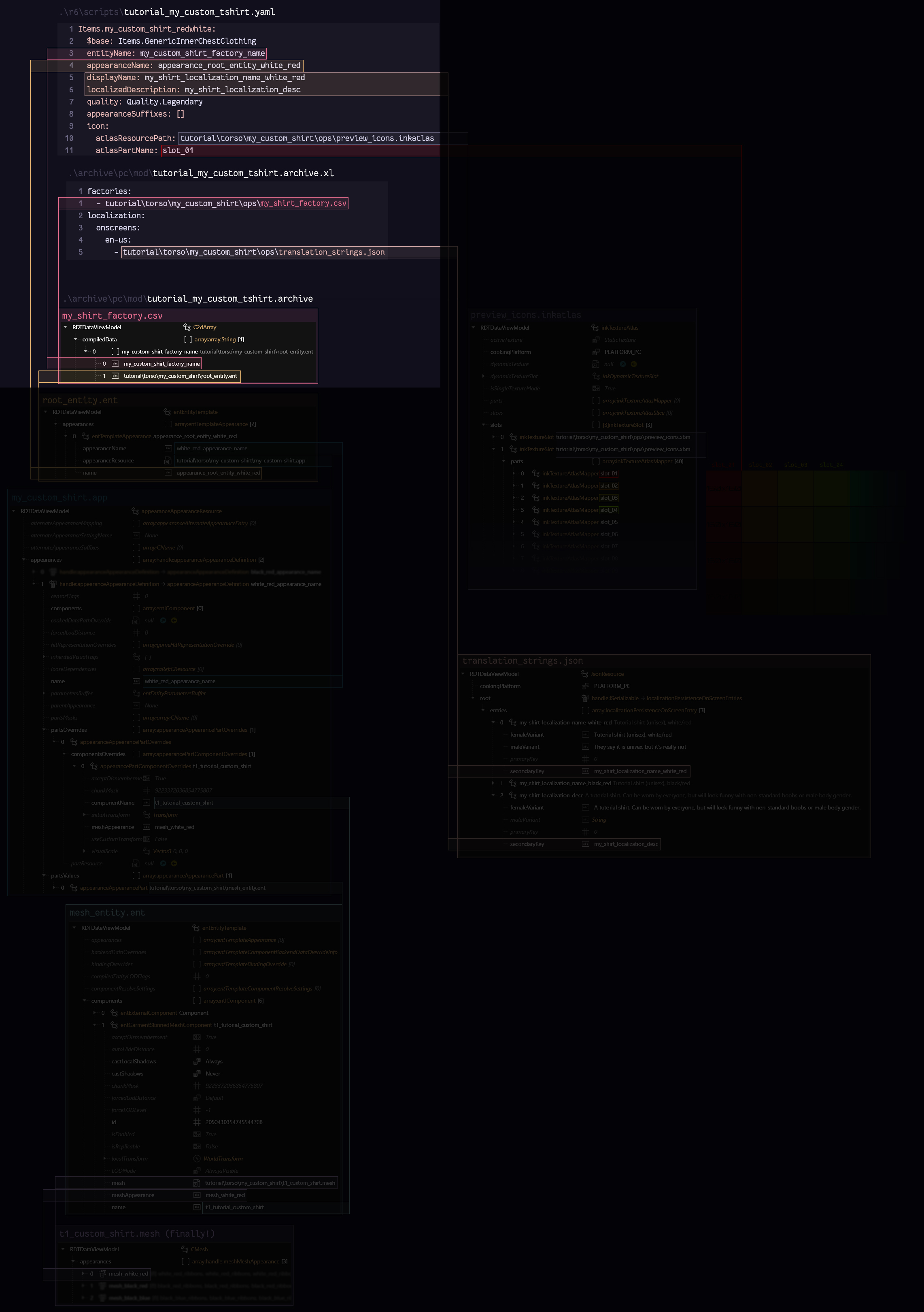Expand my_shirt_localization_name_black_red entry
The width and height of the screenshot is (924, 1312).
tap(493, 784)
